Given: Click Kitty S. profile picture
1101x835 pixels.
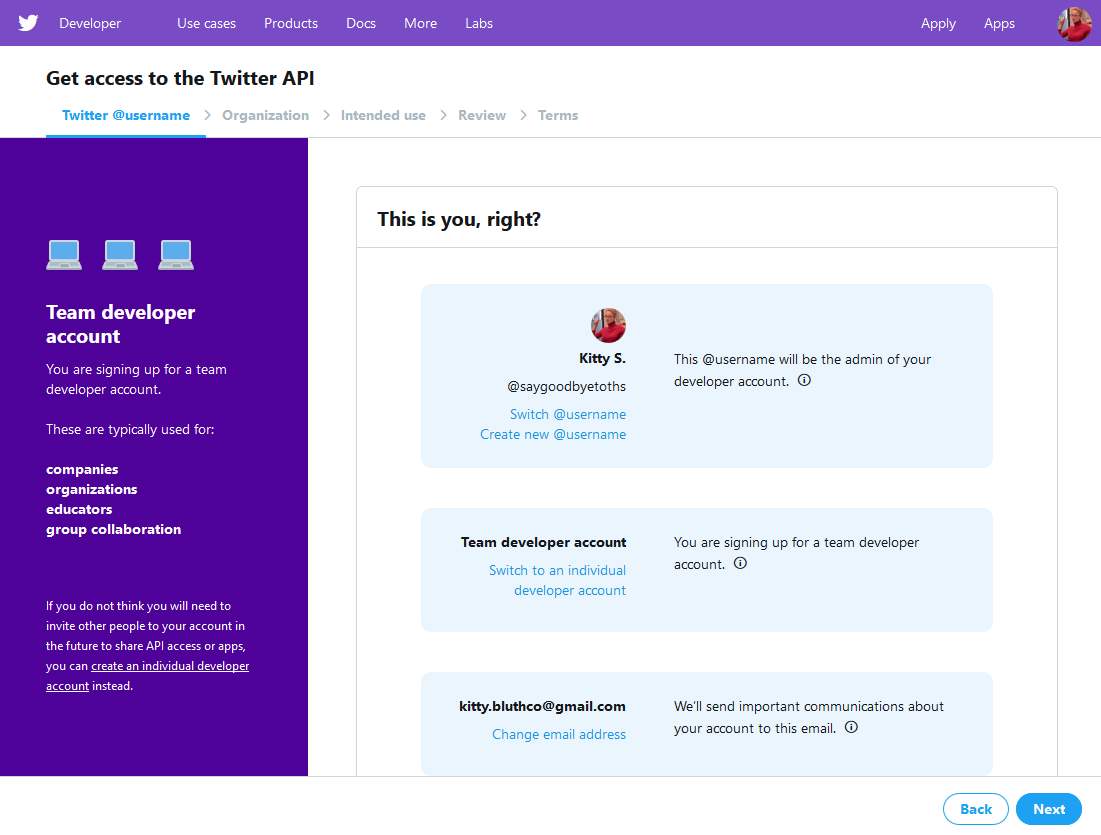Looking at the screenshot, I should tap(608, 325).
